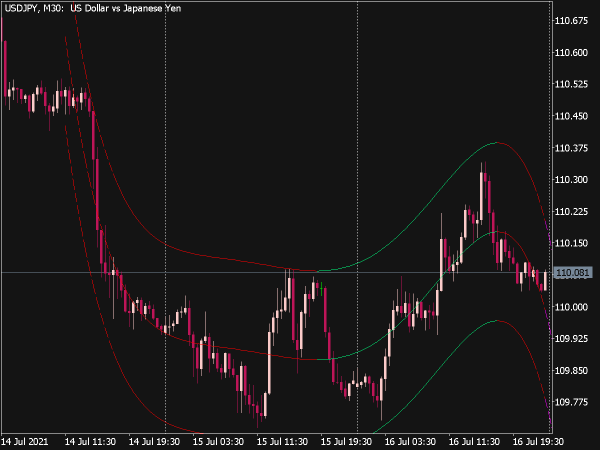Click the 110.600 price axis label

click(x=571, y=53)
